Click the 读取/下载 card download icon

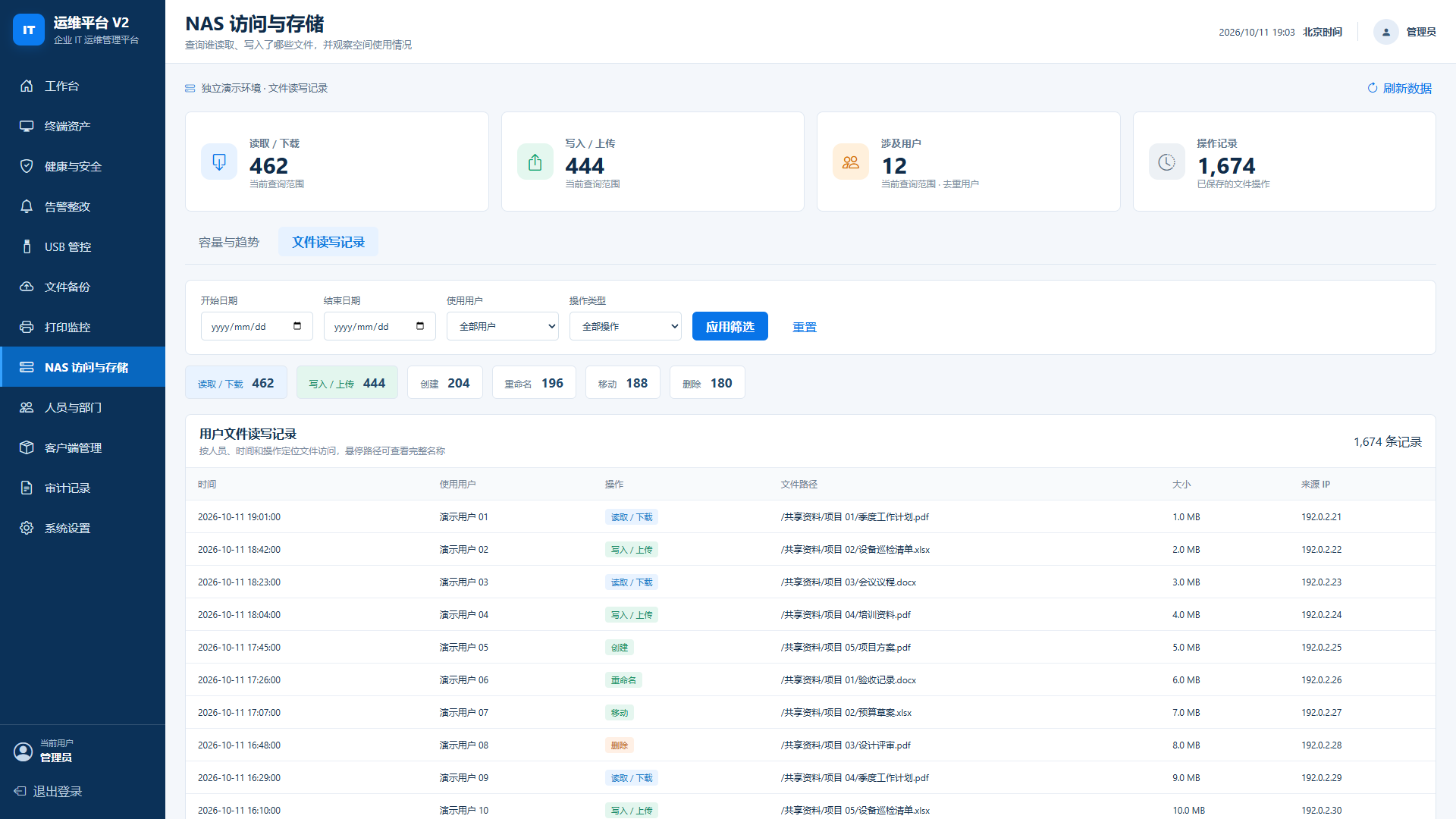pyautogui.click(x=219, y=162)
